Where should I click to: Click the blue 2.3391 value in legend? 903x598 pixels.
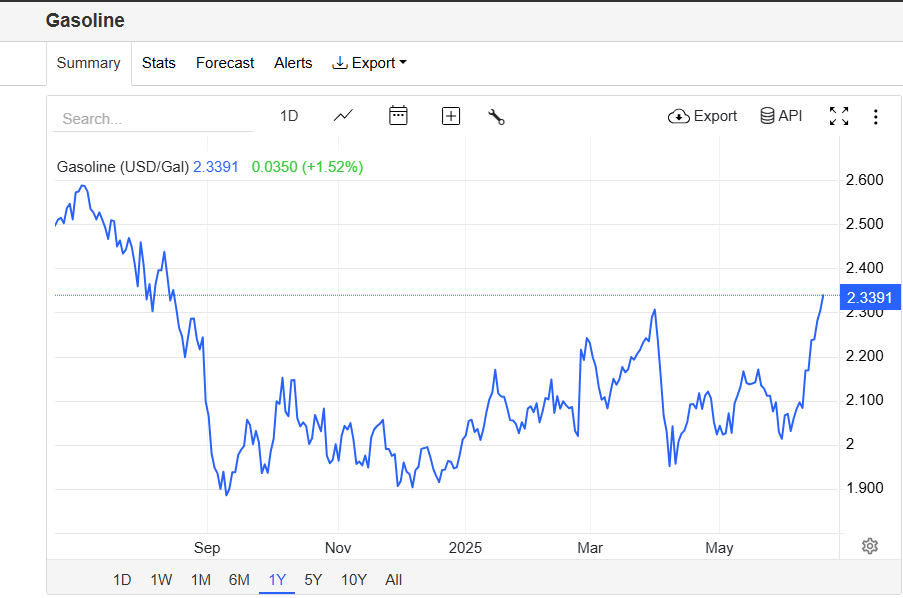tap(215, 167)
